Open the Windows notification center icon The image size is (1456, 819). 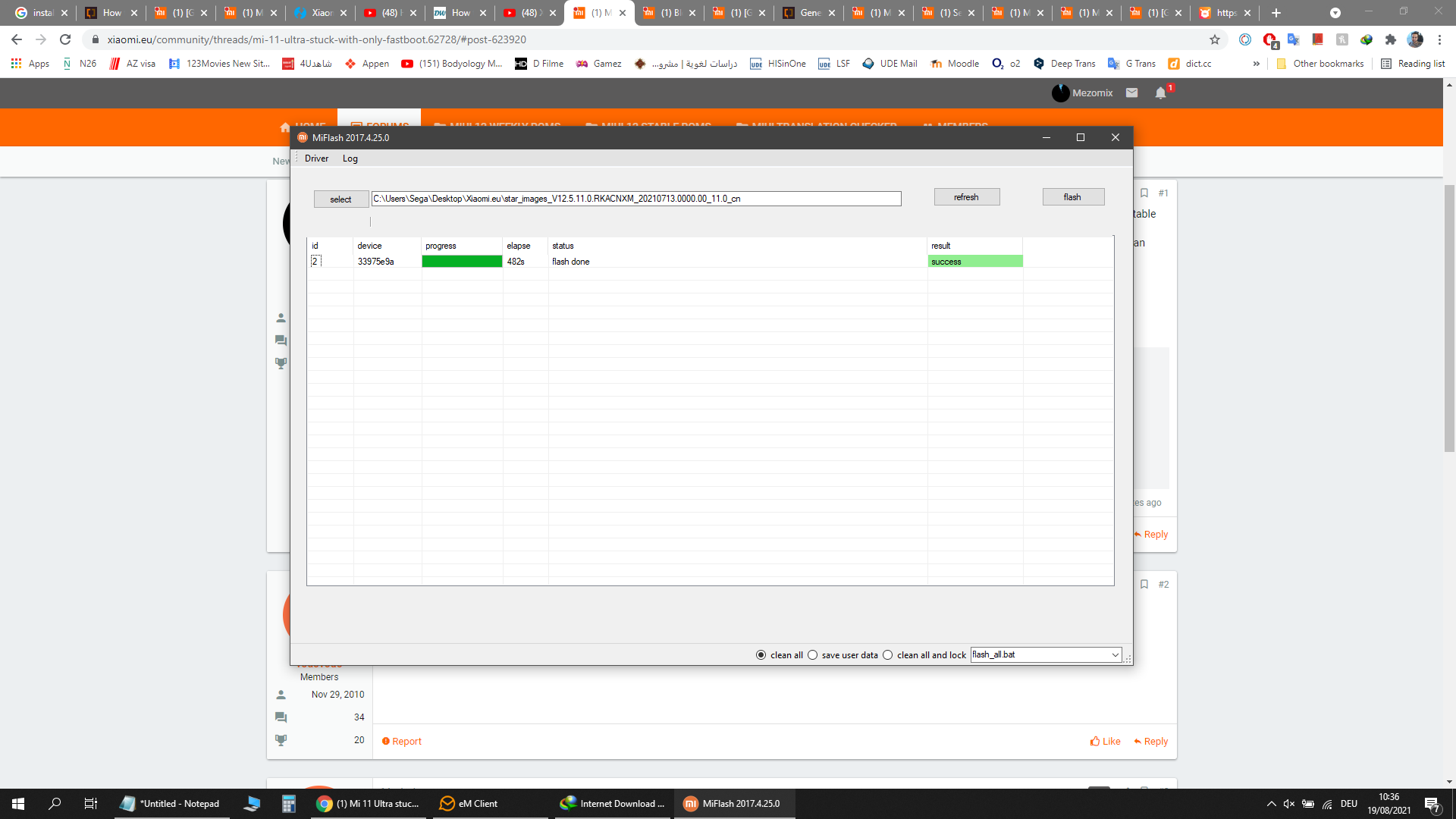tap(1432, 804)
